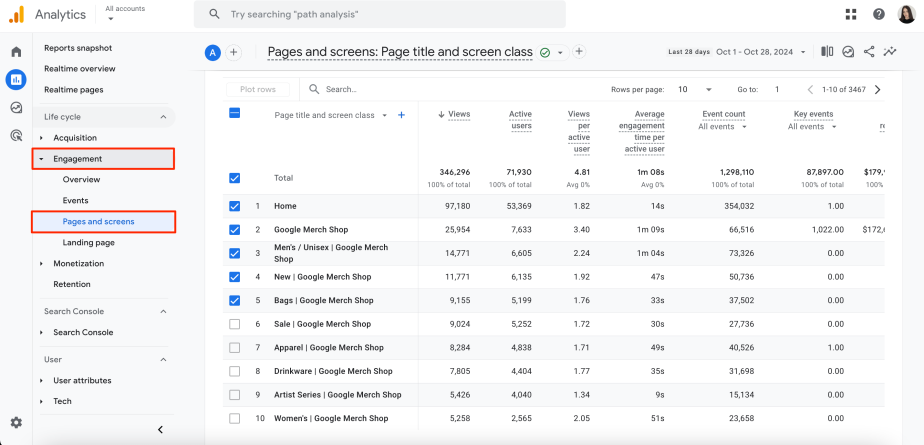Expand the Monetization tree item

[41, 263]
